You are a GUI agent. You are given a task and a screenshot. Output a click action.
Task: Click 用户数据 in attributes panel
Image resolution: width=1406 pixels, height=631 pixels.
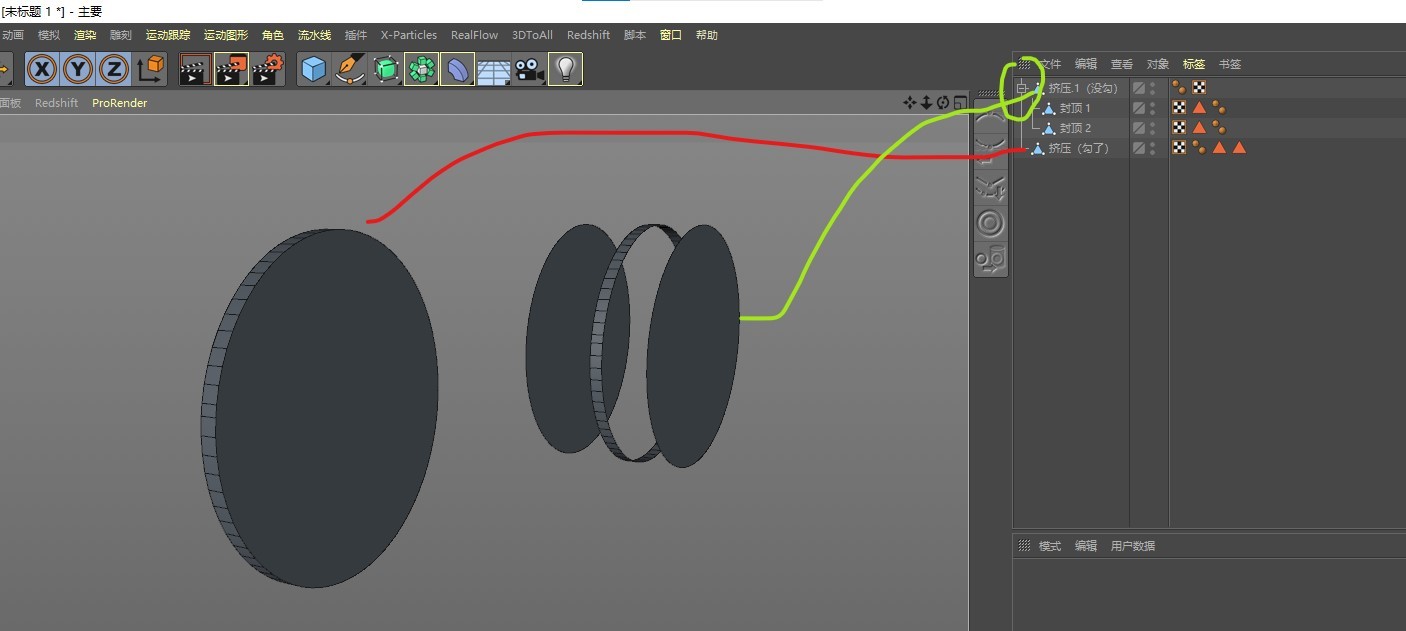pos(1132,546)
